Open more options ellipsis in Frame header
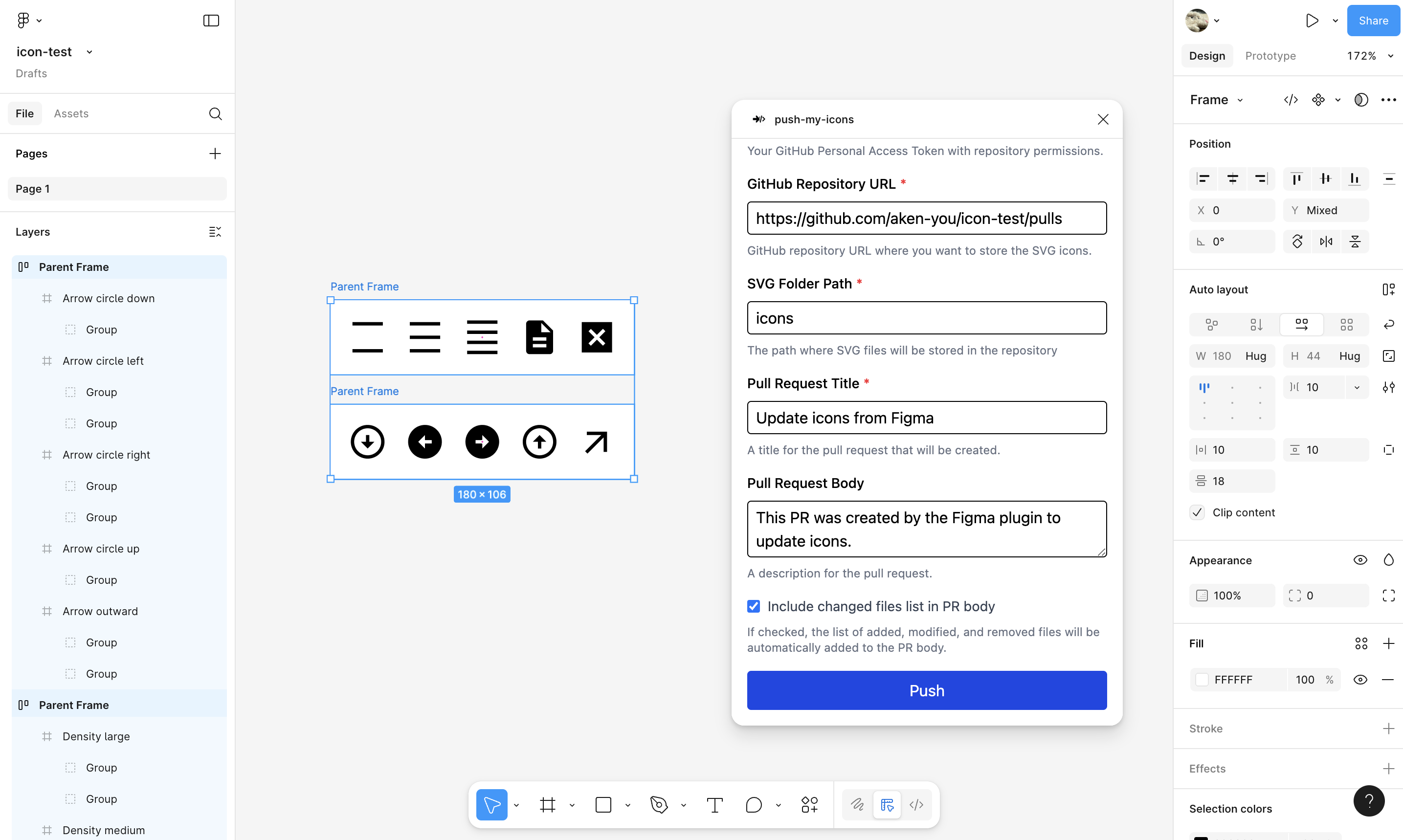This screenshot has width=1403, height=840. point(1388,100)
